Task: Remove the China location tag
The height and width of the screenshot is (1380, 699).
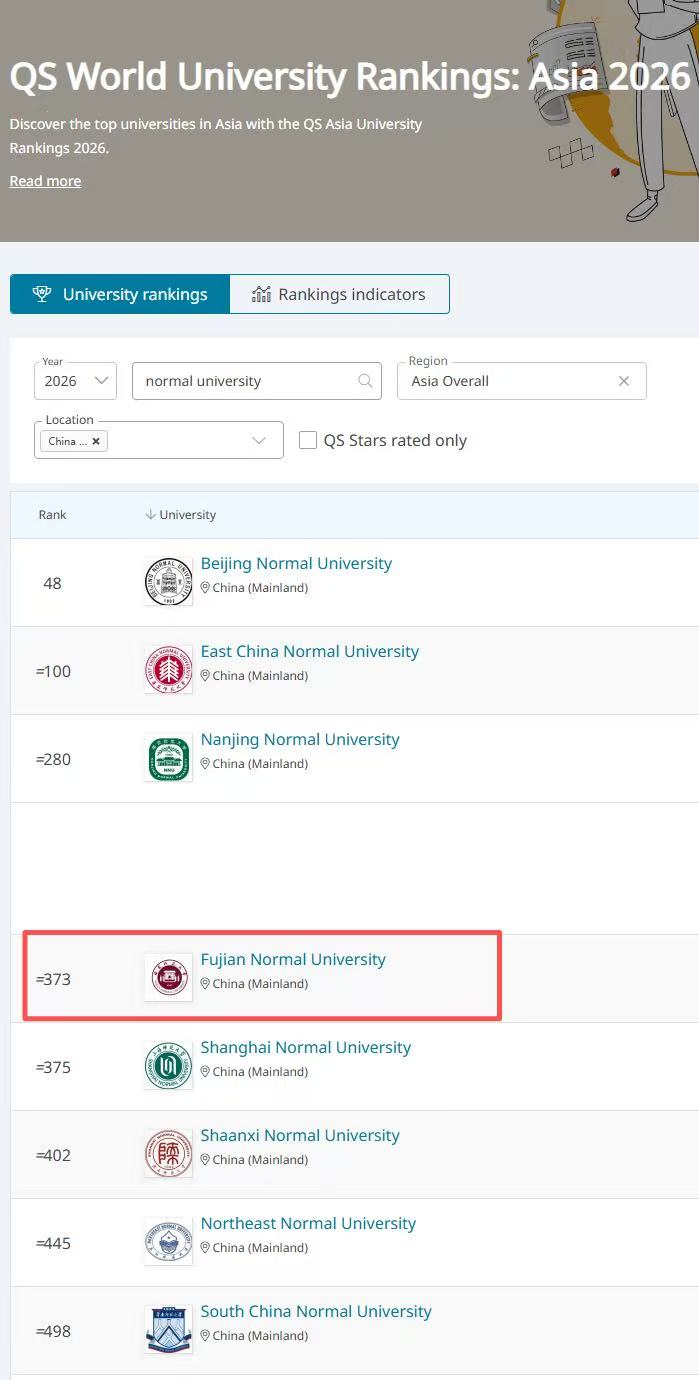Action: [x=96, y=441]
